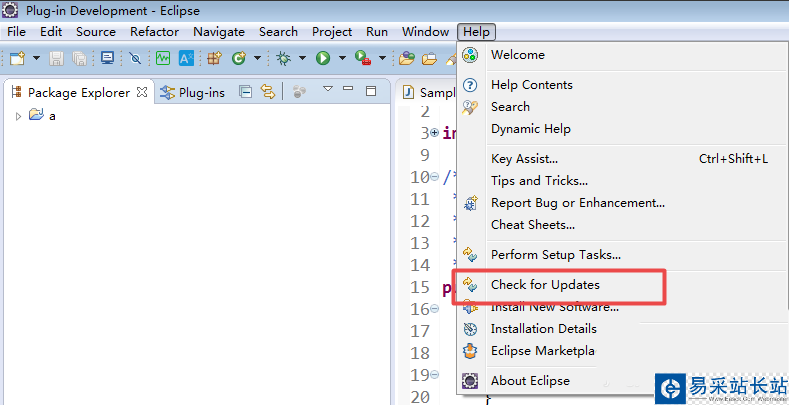
Task: Click the blue A externalize strings icon
Action: 186,58
